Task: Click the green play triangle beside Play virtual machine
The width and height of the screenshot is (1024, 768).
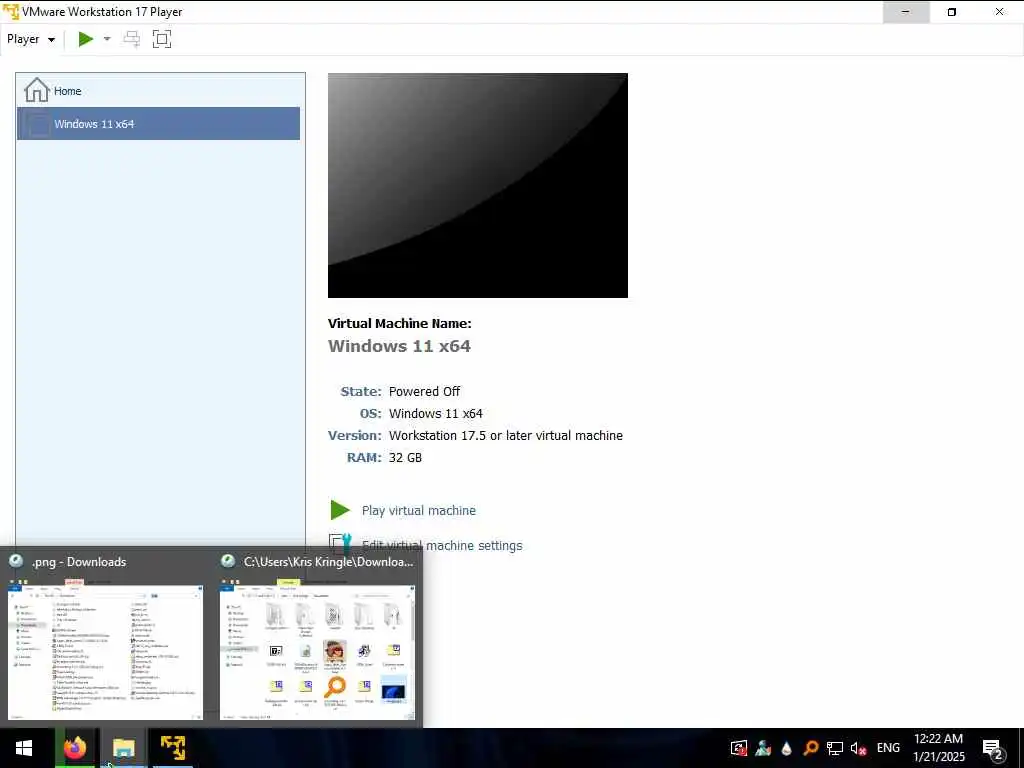Action: (340, 510)
